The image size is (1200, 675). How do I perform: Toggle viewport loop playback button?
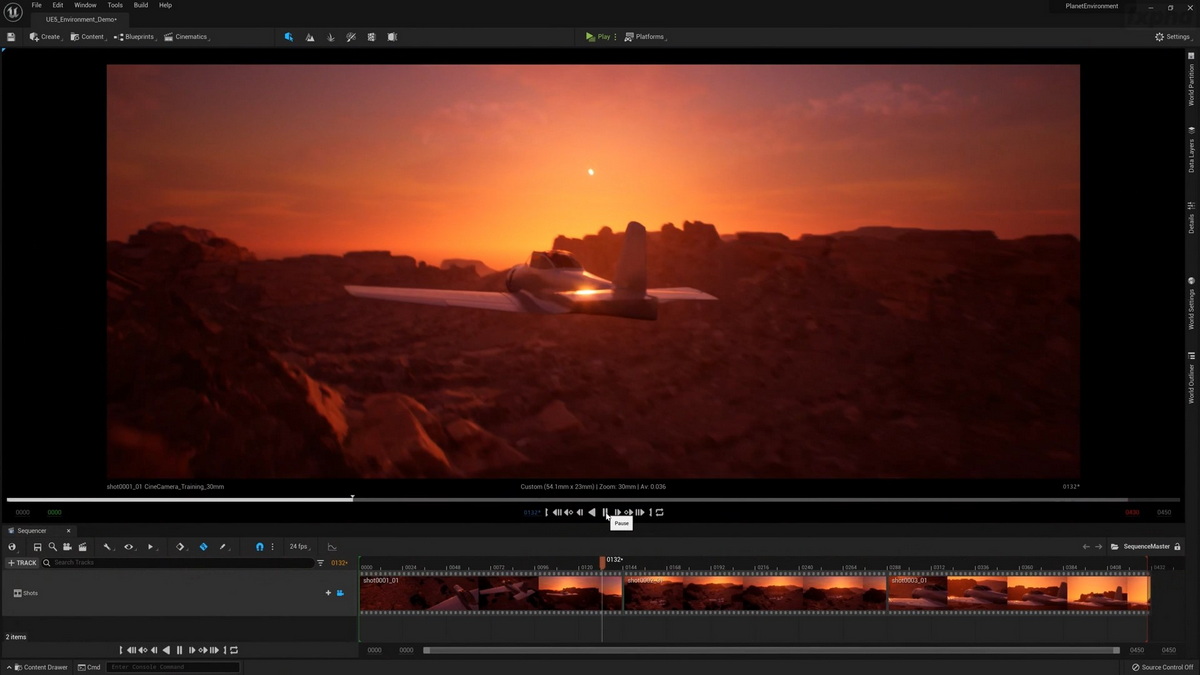click(x=659, y=512)
